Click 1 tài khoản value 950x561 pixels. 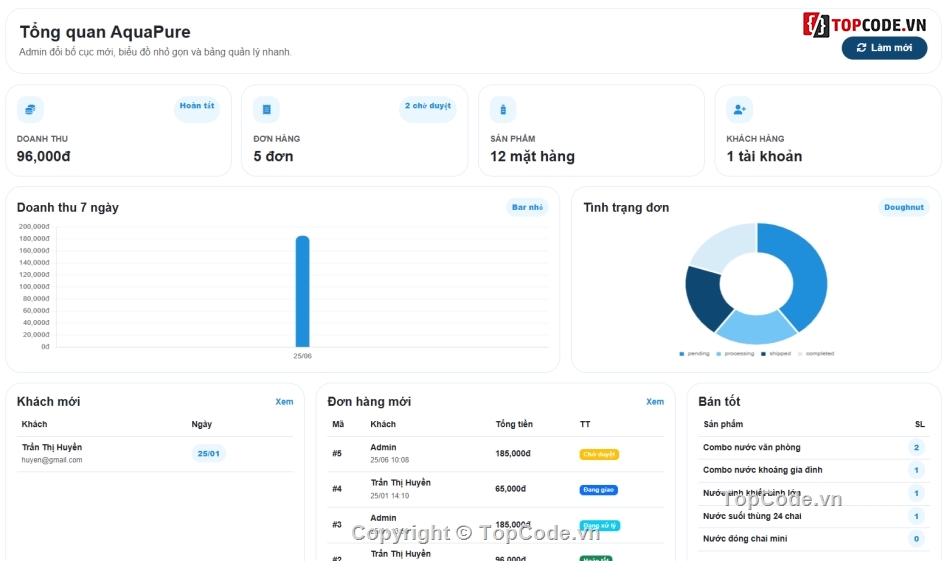[765, 156]
